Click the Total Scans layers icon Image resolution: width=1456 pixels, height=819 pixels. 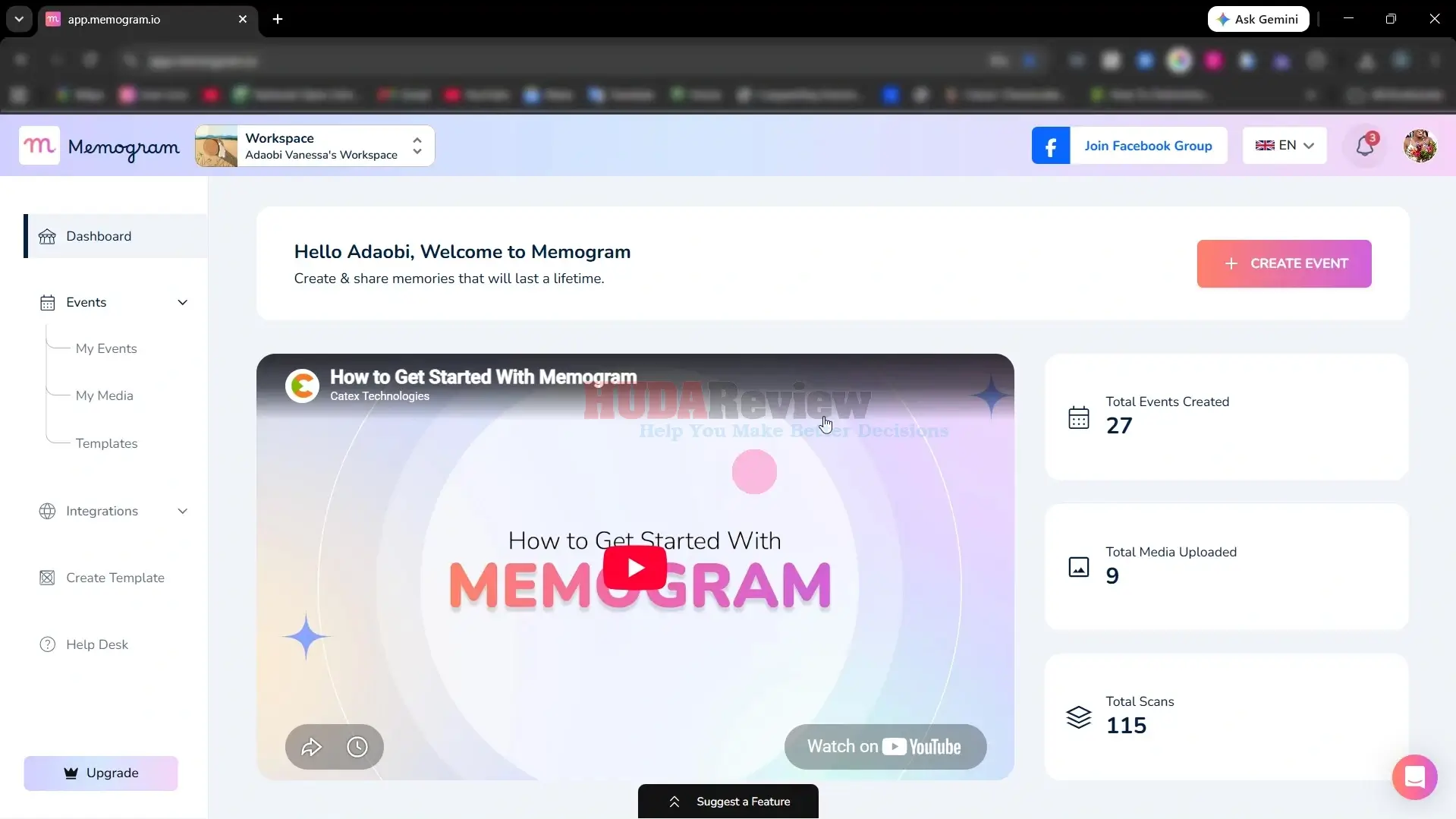click(x=1078, y=717)
